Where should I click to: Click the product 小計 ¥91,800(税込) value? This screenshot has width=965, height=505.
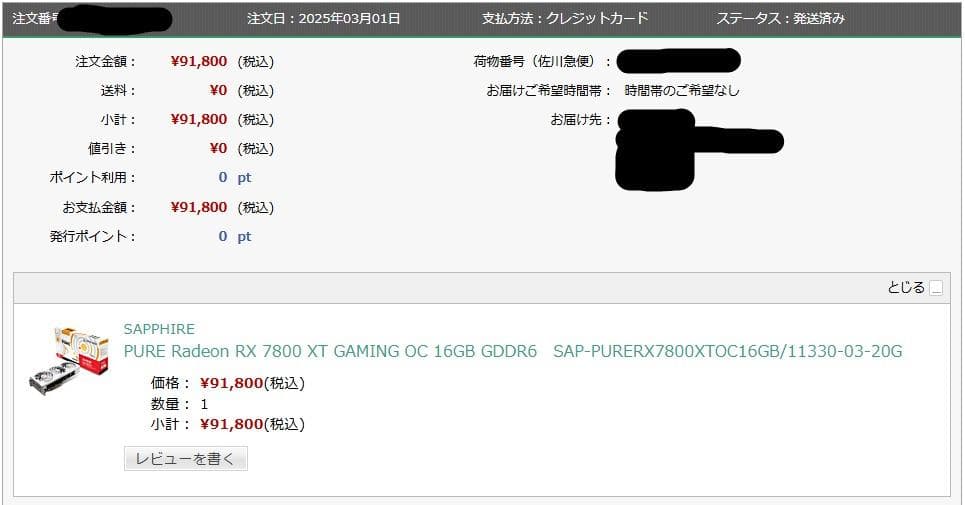tap(252, 424)
